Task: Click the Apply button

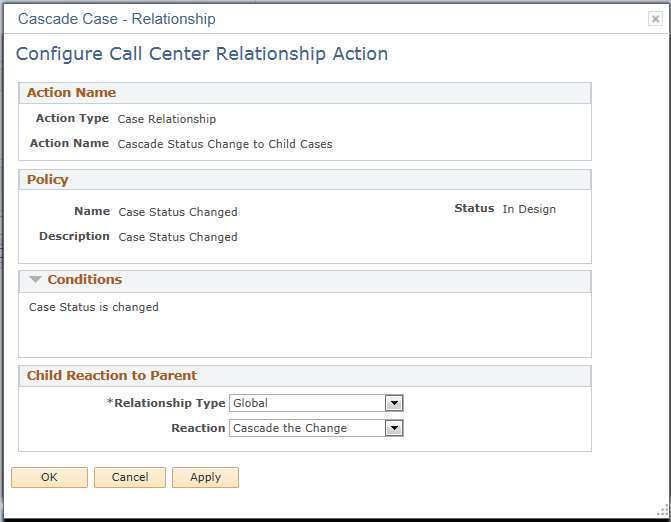Action: [205, 477]
